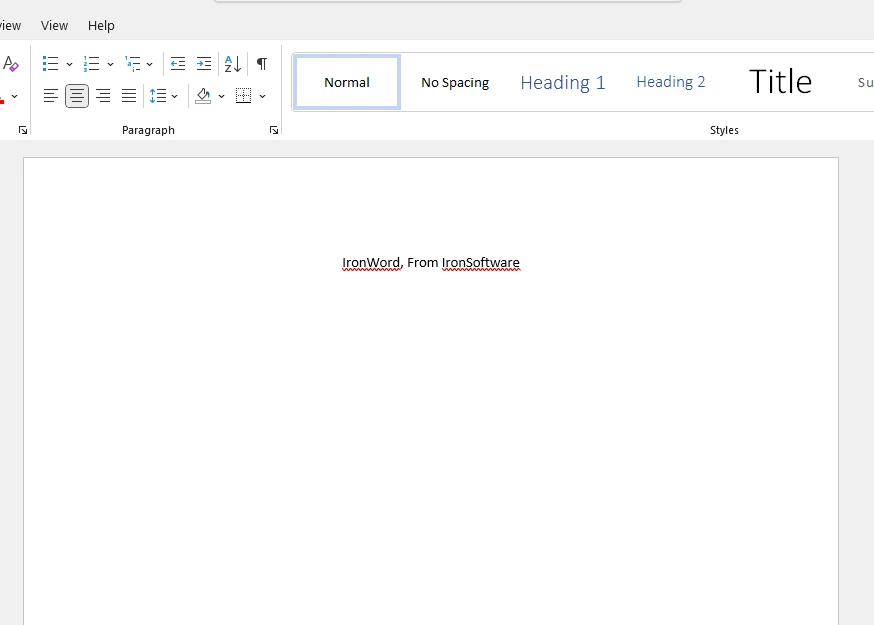Open the View tab
Screen dimensions: 874x625
[54, 25]
